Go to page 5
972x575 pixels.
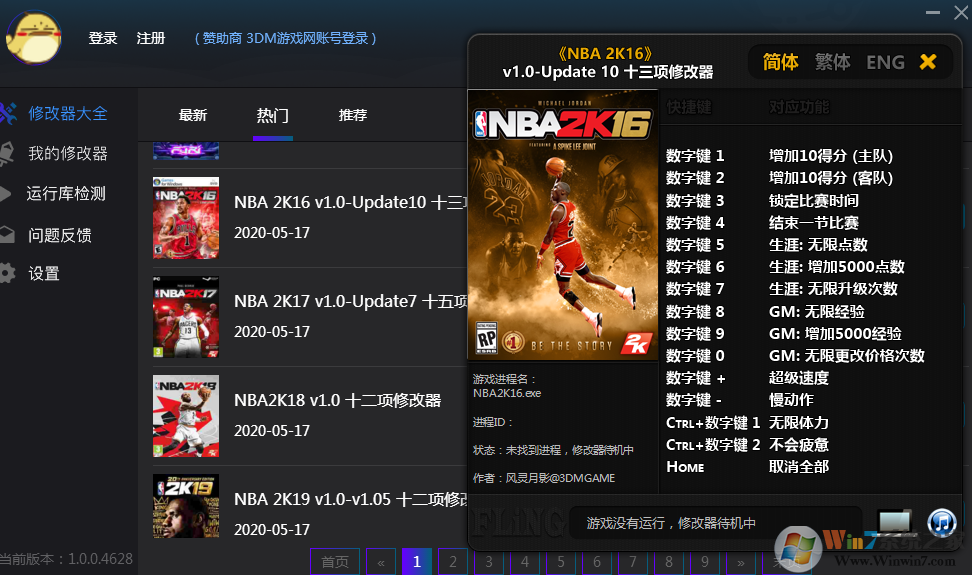click(x=561, y=561)
